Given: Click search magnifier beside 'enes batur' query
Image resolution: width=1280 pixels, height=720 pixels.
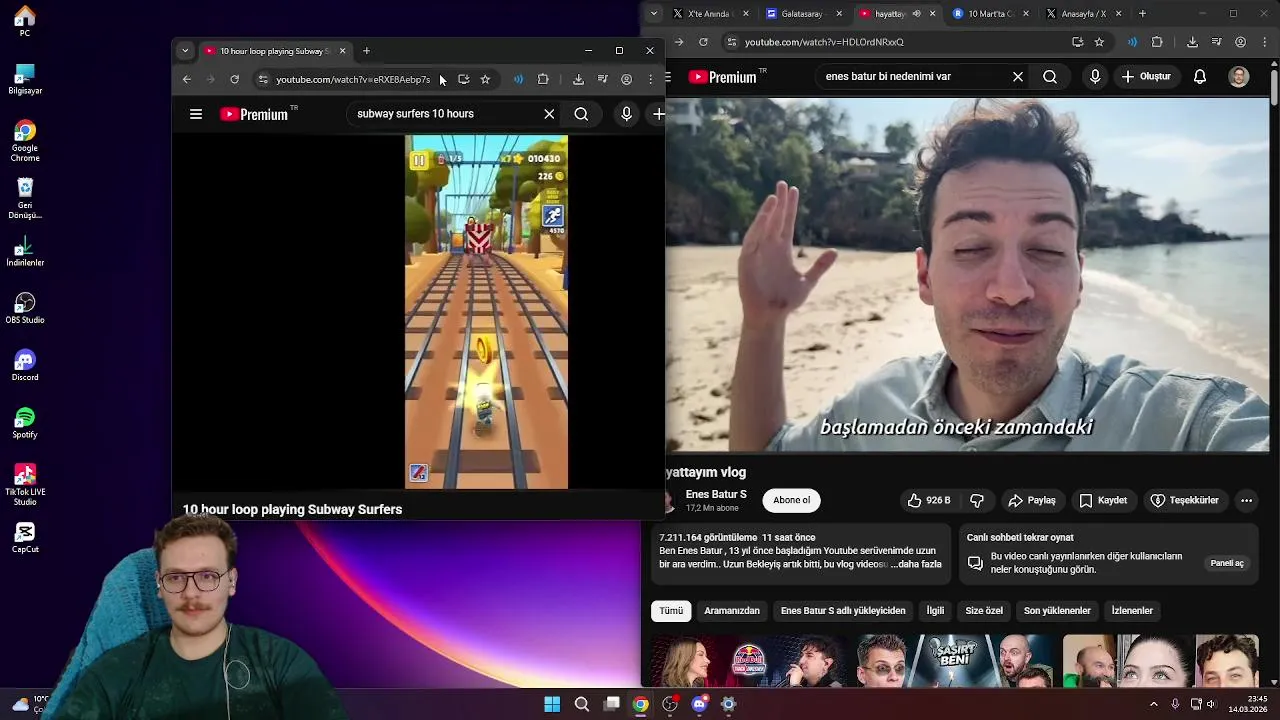Looking at the screenshot, I should [1050, 77].
